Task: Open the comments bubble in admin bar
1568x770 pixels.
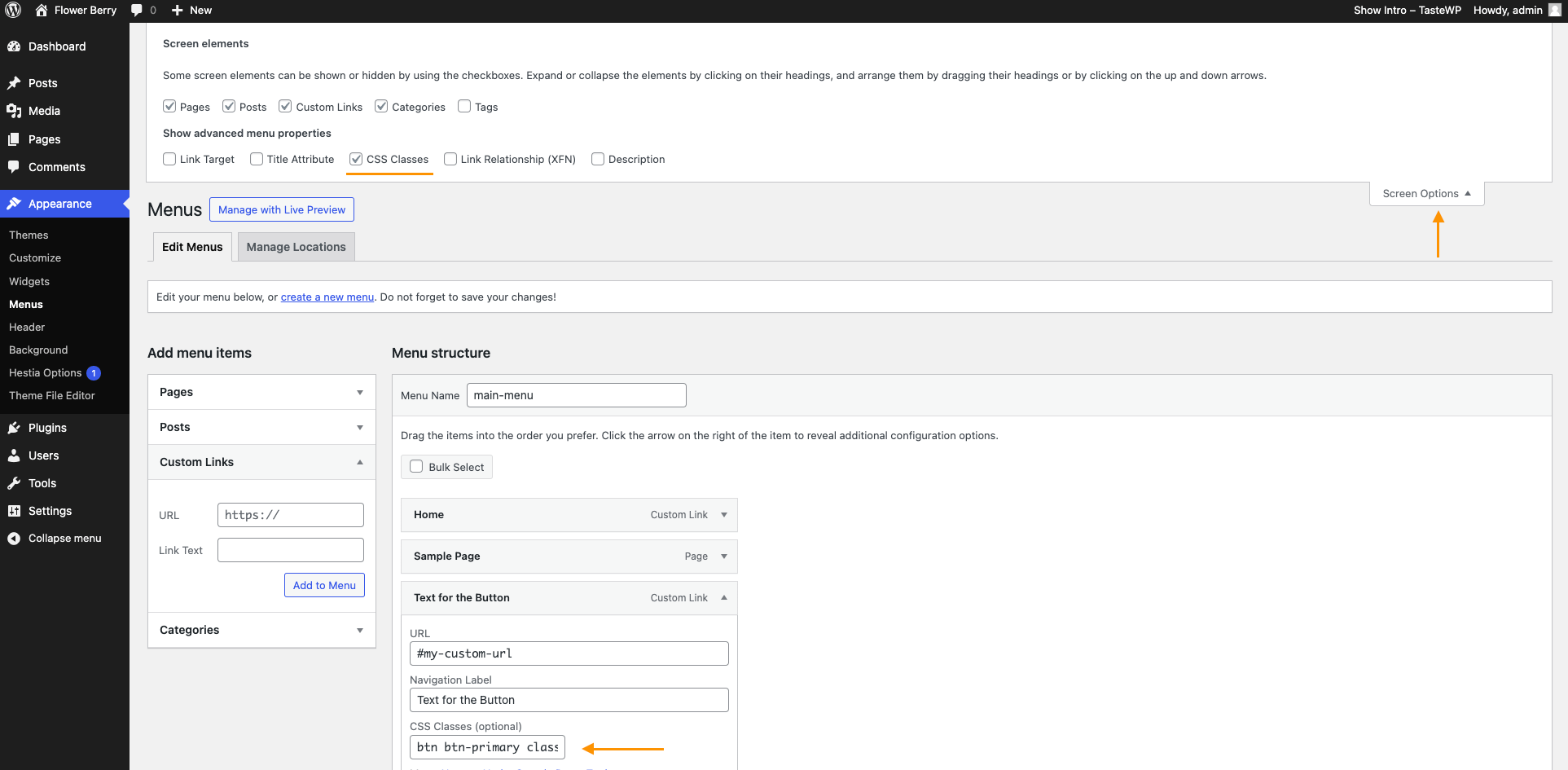Action: [x=137, y=11]
